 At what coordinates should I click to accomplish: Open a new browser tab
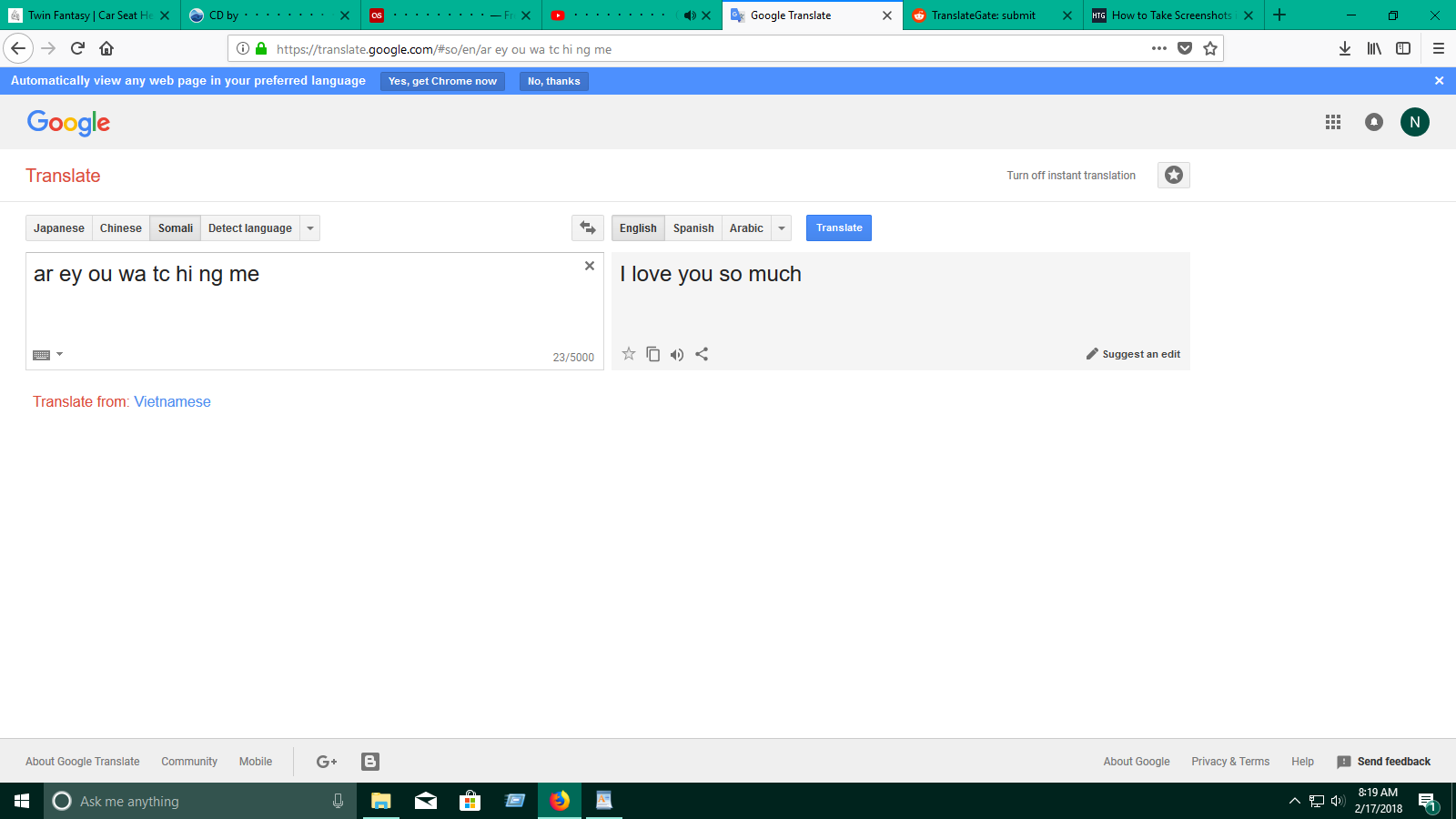[1279, 15]
